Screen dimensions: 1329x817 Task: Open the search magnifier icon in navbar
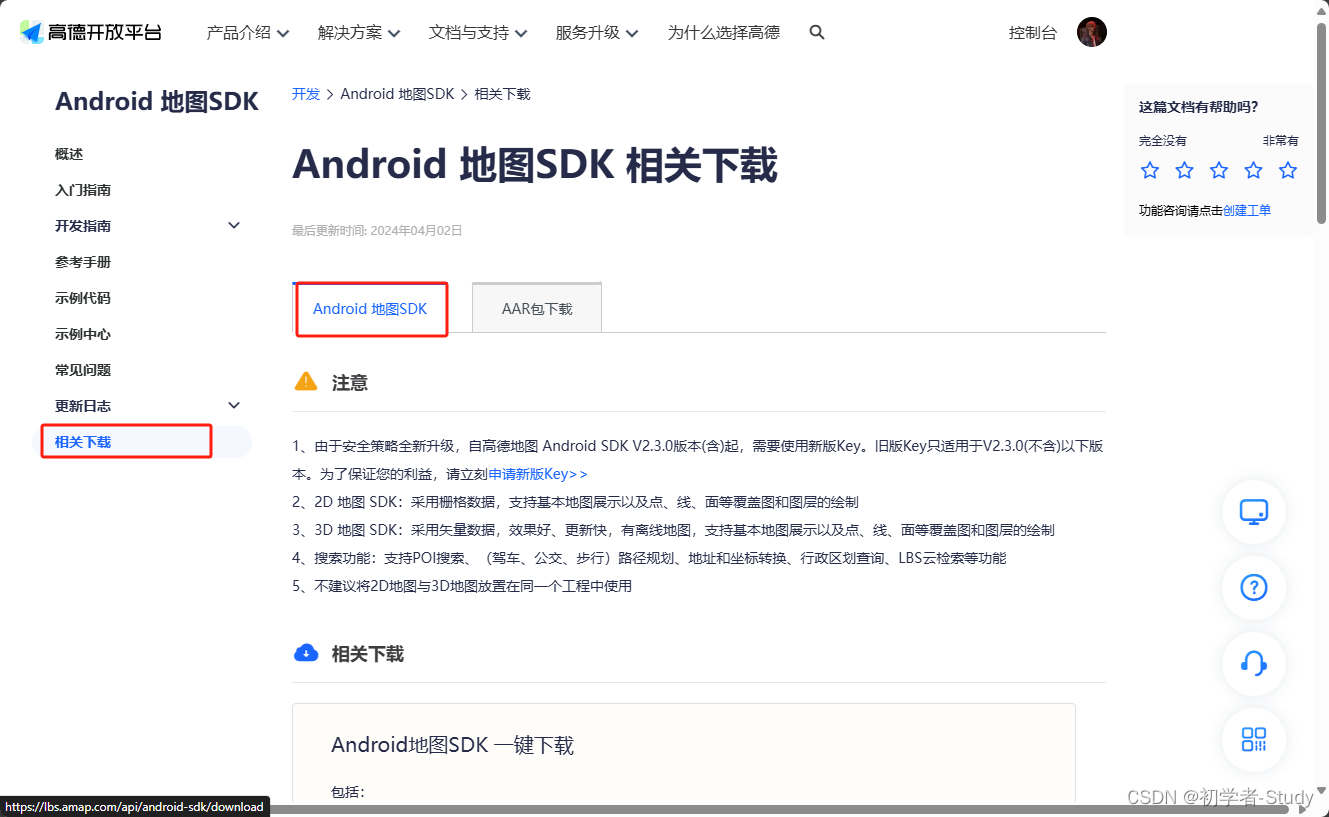point(817,32)
